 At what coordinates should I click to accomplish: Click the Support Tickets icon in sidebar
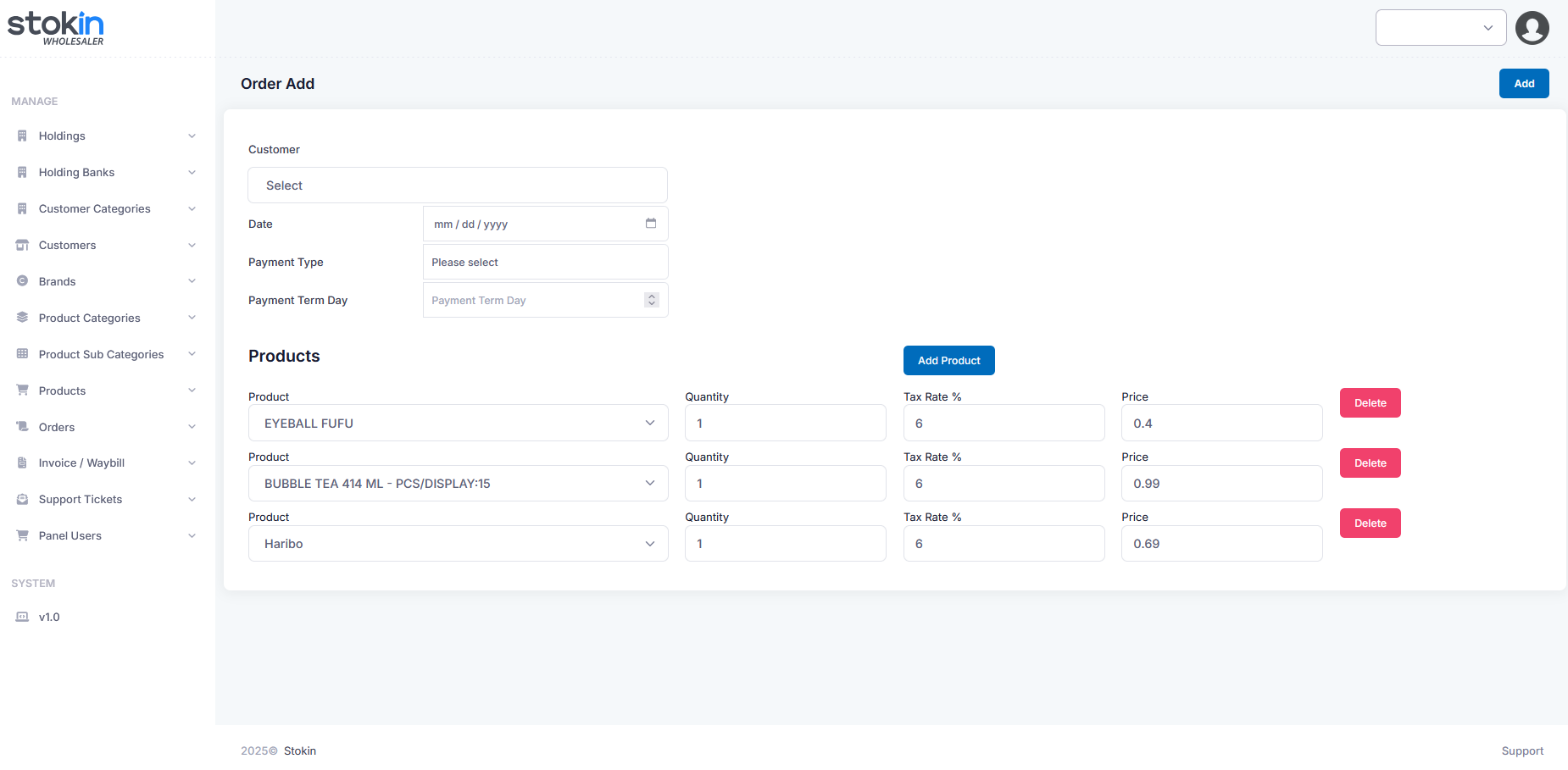coord(22,499)
